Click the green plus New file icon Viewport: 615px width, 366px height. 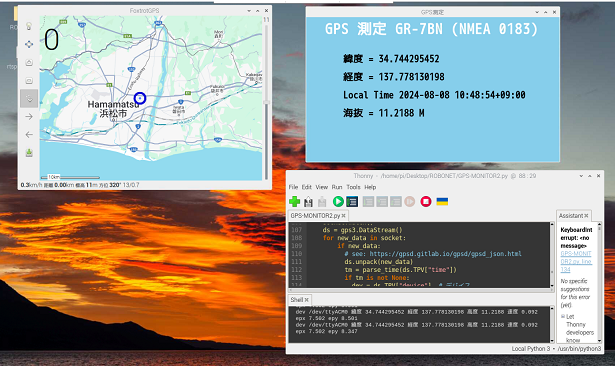coord(295,202)
